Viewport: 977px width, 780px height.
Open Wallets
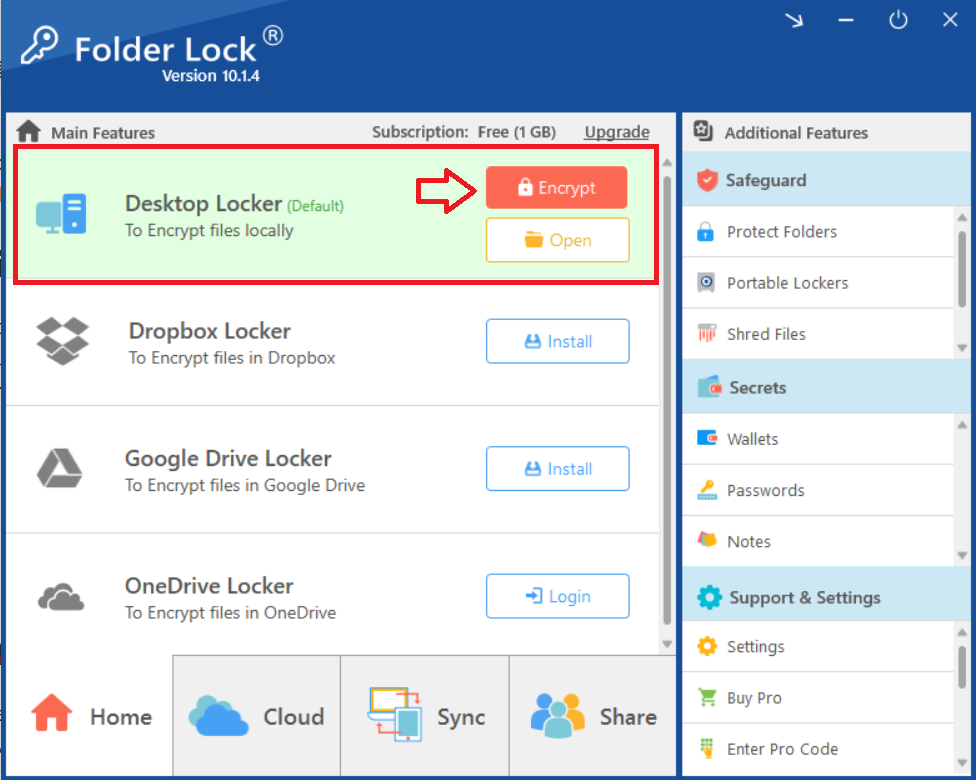[818, 439]
